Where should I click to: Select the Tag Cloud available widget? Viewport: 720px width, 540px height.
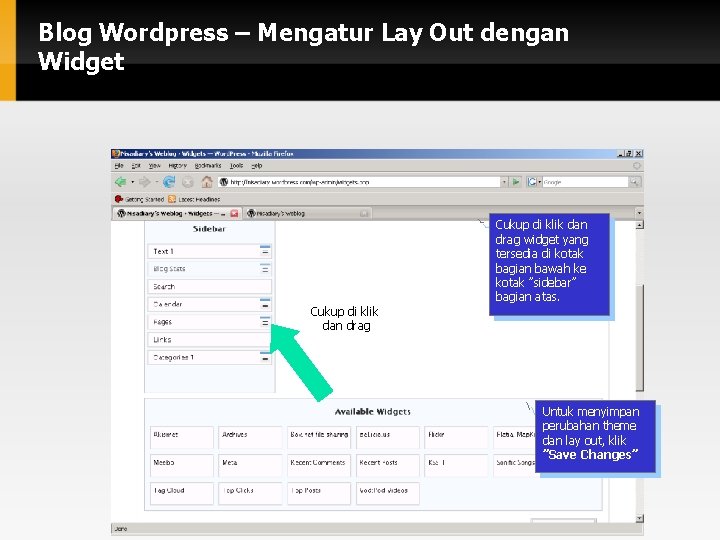click(x=182, y=493)
